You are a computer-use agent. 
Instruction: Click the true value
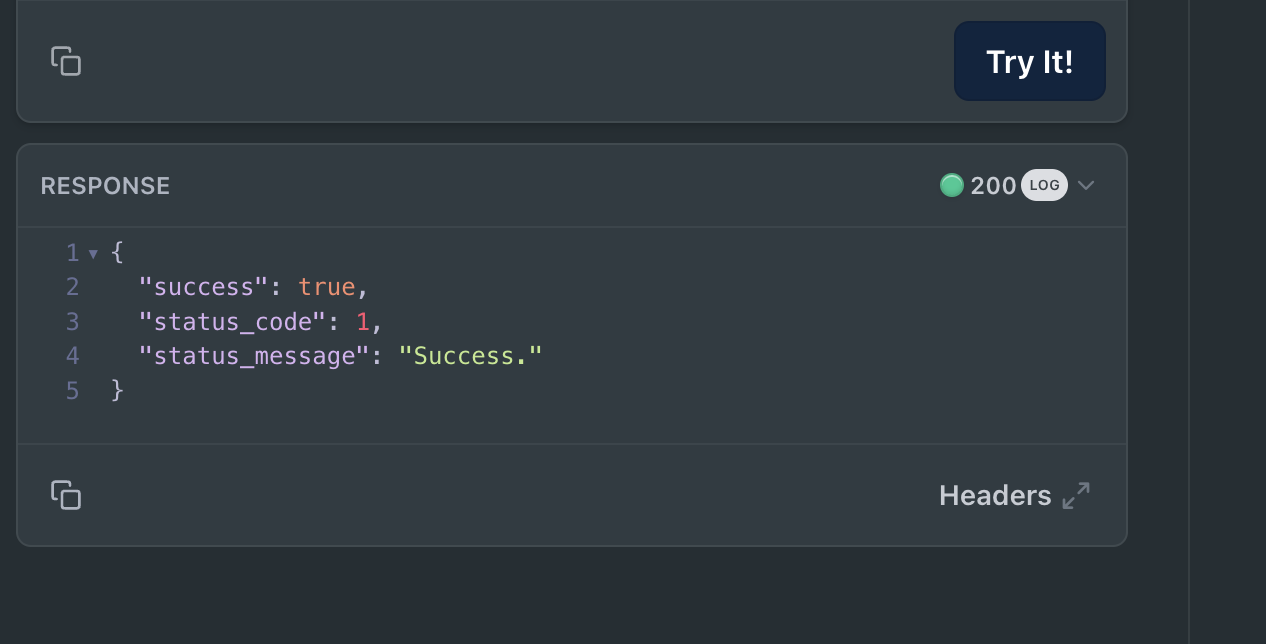tap(327, 287)
